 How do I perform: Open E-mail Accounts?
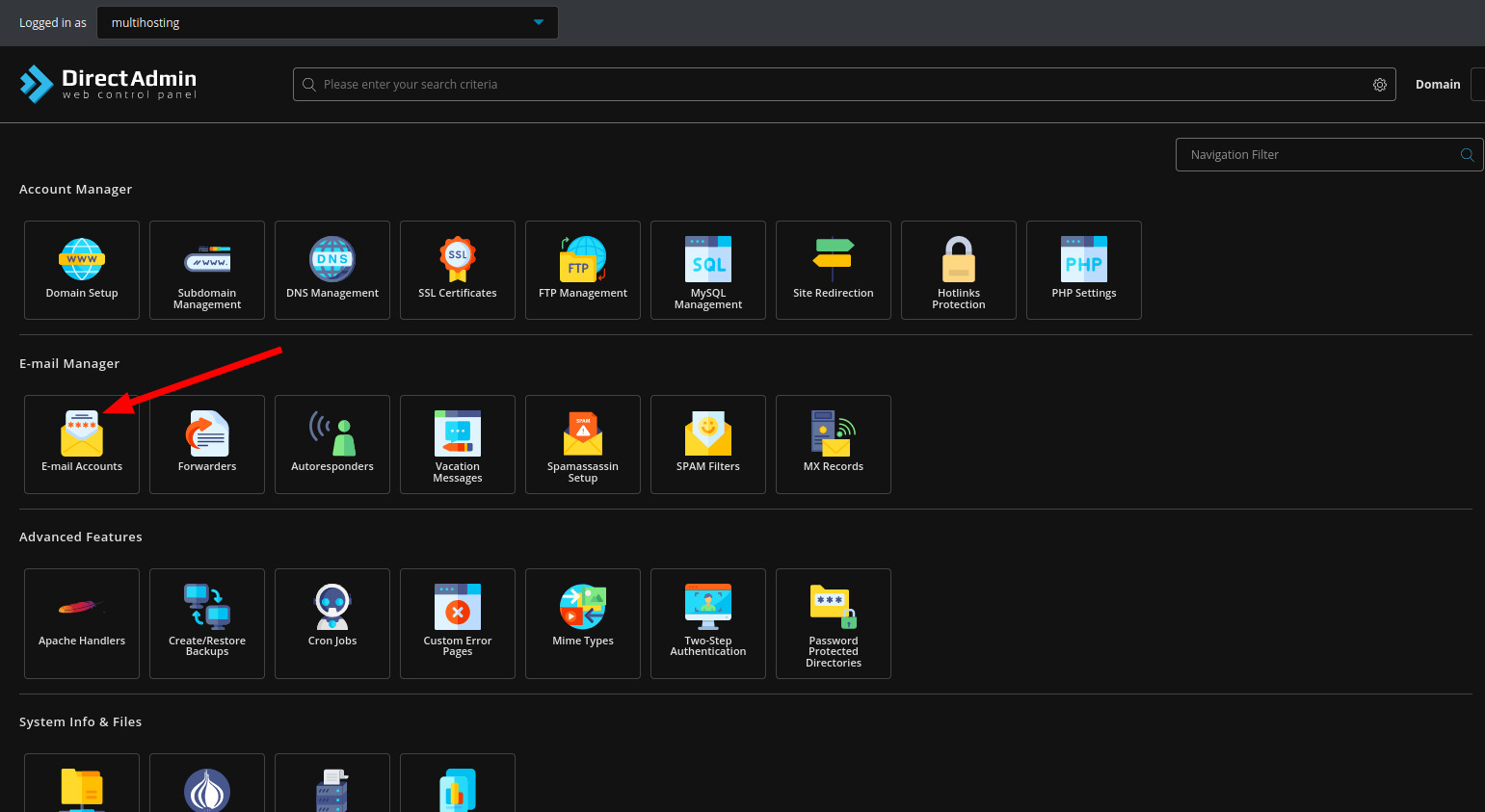tap(82, 444)
